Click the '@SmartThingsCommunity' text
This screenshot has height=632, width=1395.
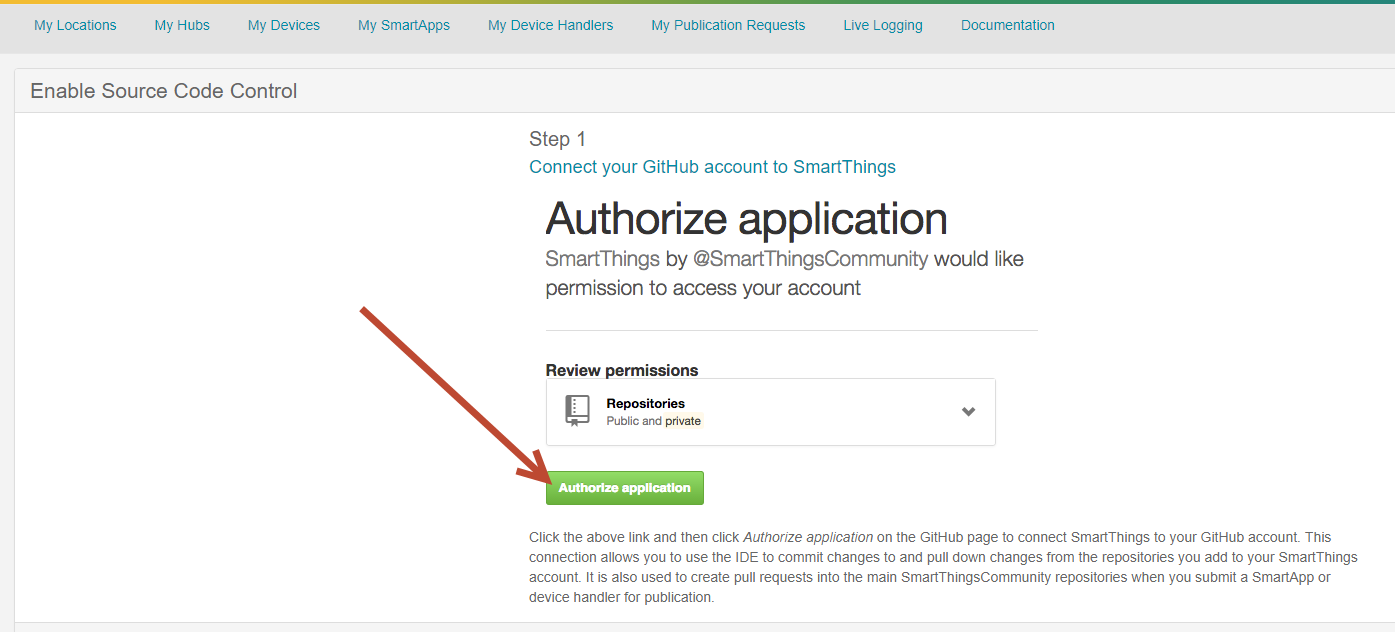(811, 259)
